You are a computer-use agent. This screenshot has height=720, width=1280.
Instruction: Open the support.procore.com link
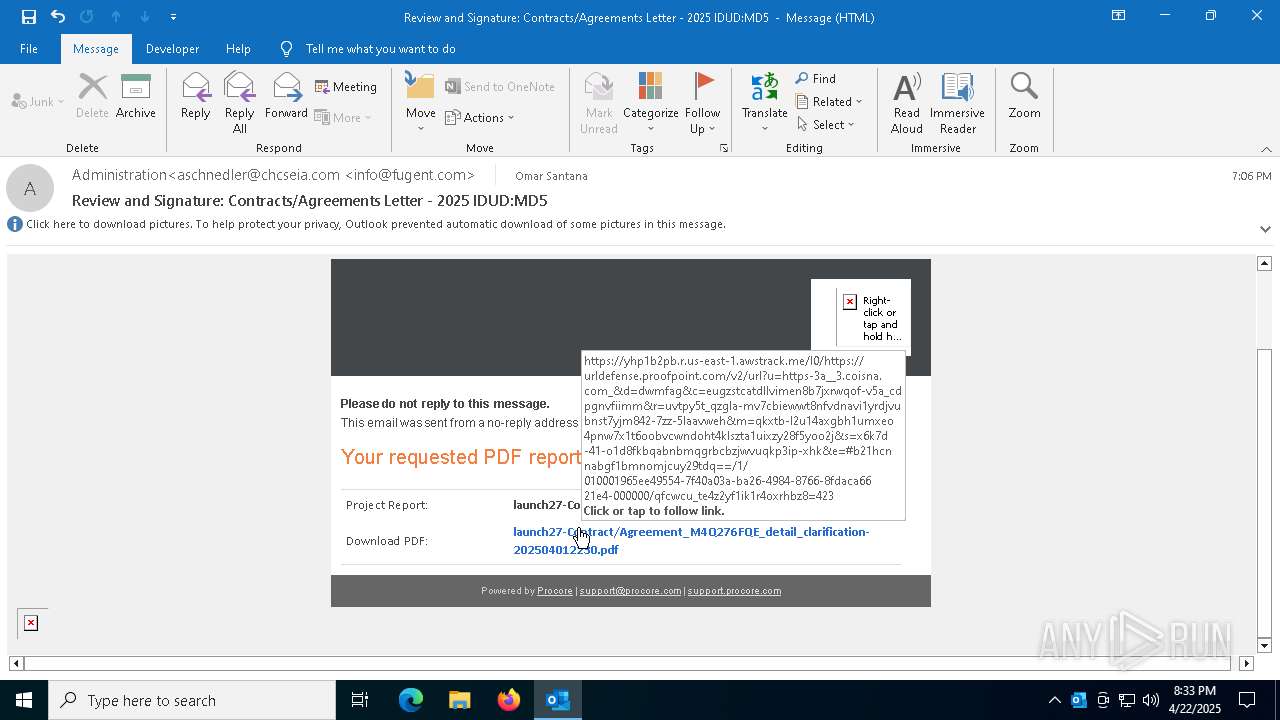(x=734, y=591)
